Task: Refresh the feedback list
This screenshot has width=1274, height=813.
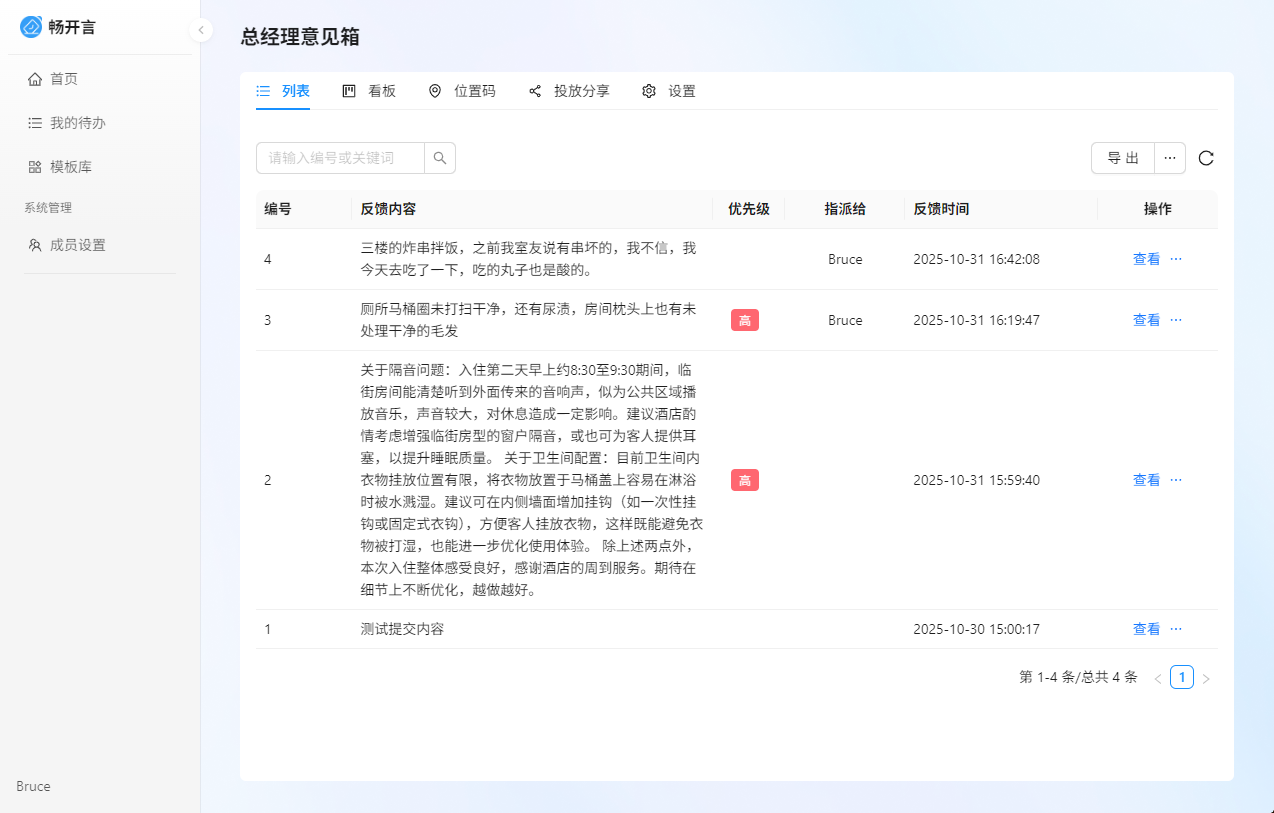Action: click(1206, 158)
